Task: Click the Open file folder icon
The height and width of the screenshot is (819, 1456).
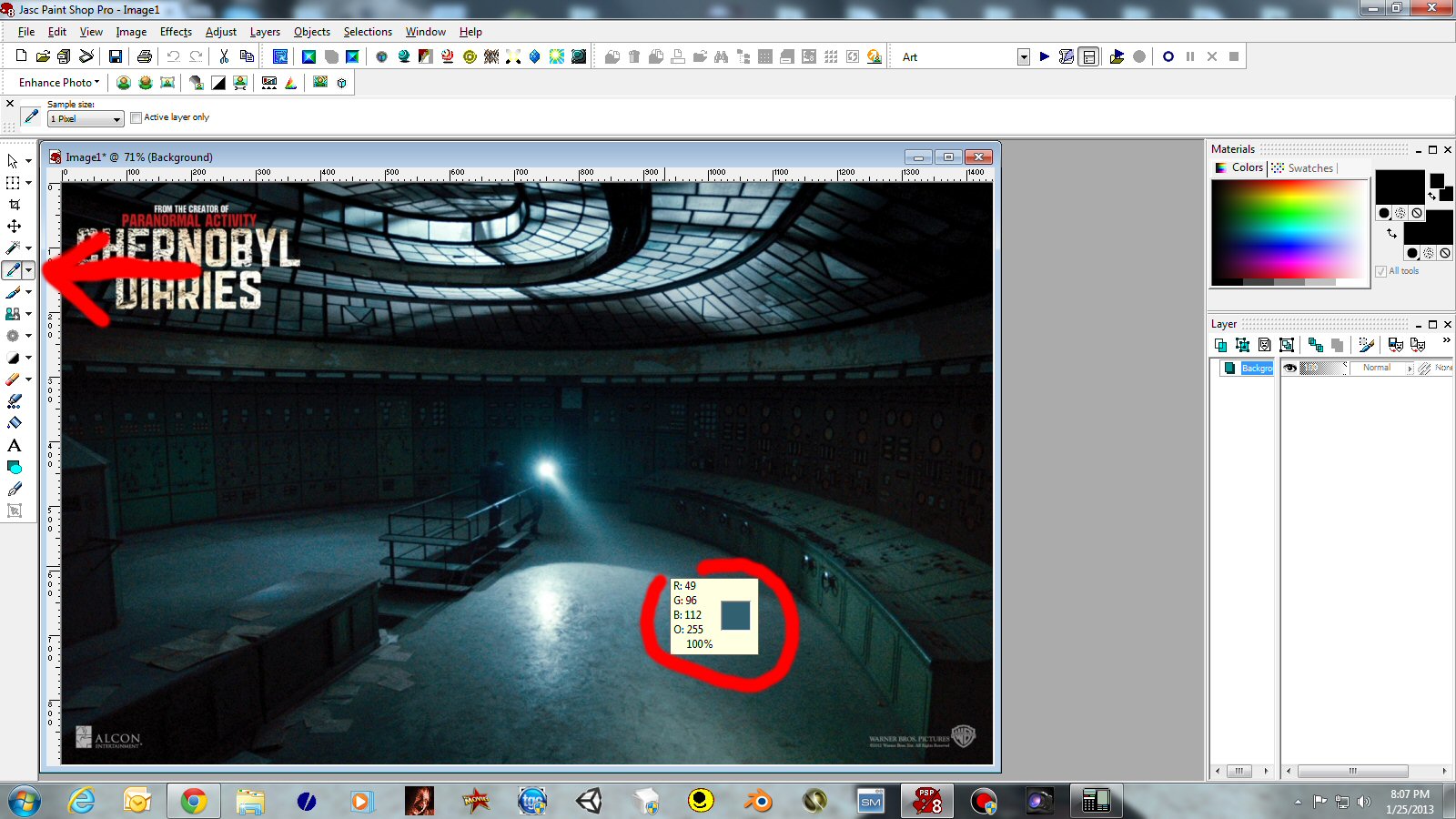Action: pyautogui.click(x=42, y=56)
